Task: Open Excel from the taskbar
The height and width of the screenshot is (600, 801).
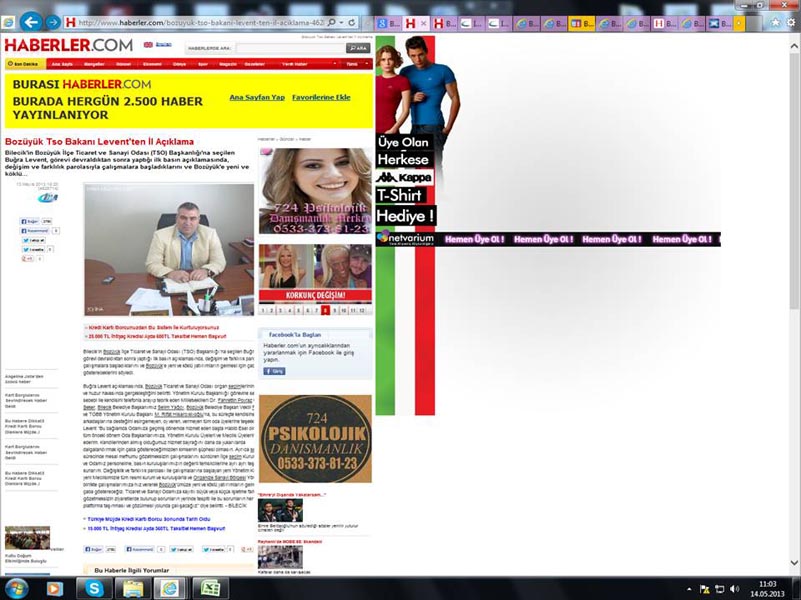Action: [210, 589]
